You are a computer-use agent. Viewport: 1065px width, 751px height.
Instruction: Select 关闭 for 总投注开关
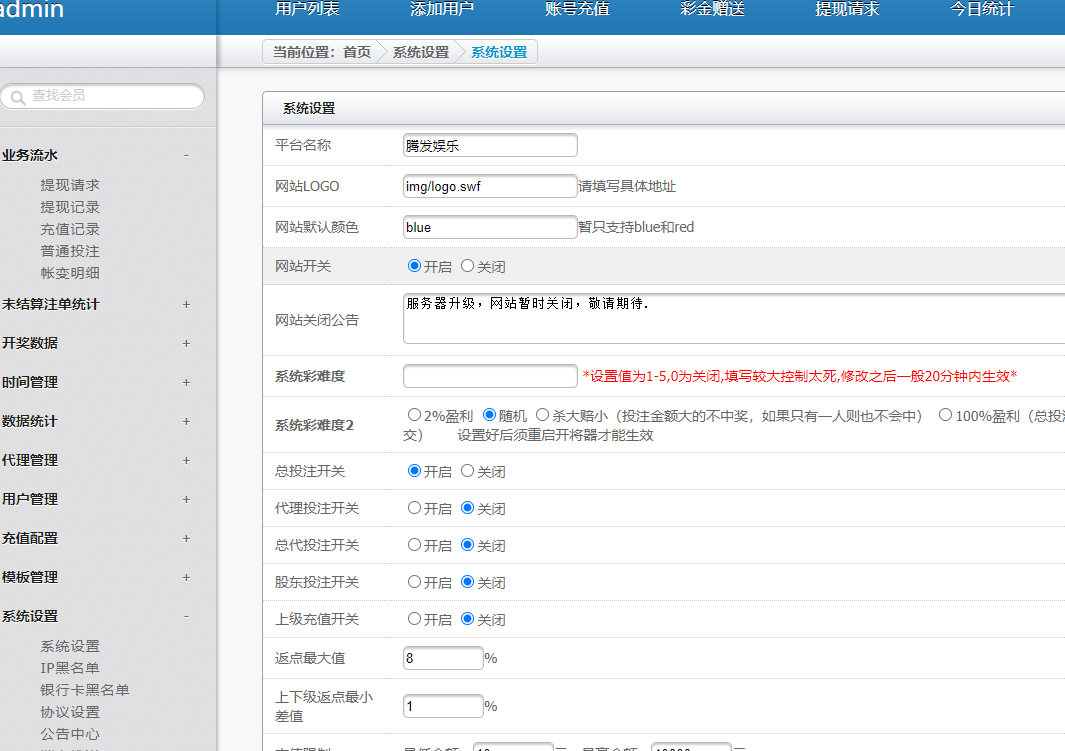point(467,471)
